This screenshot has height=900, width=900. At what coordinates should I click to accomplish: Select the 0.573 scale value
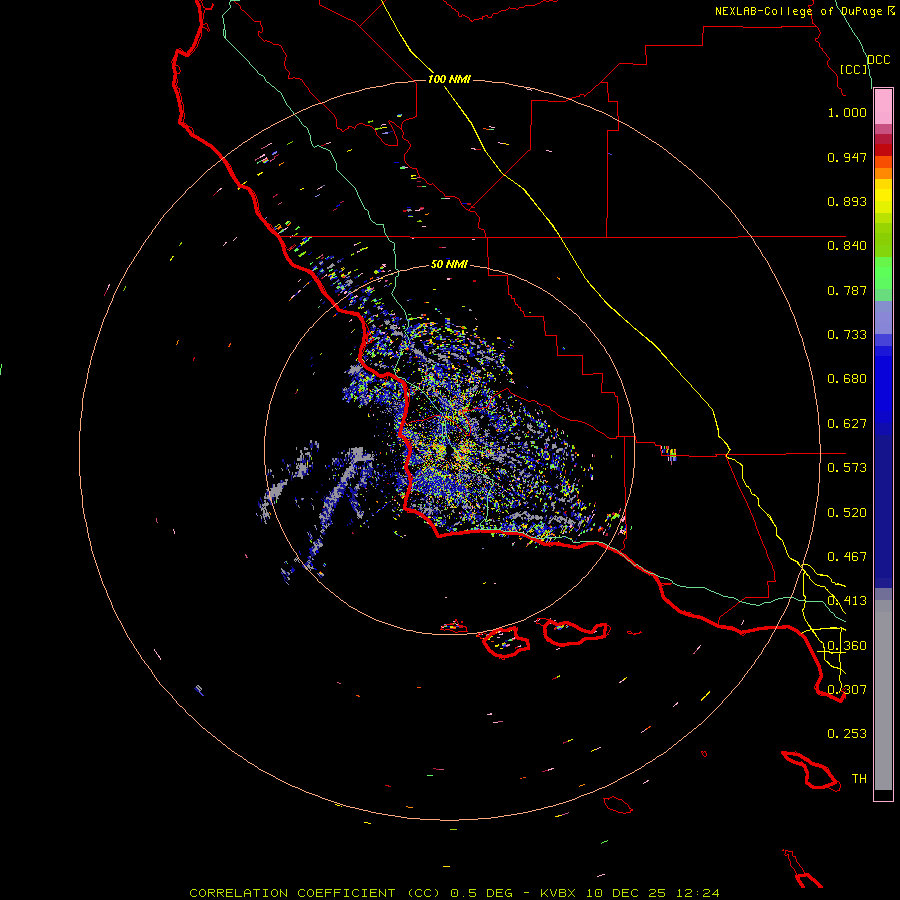pyautogui.click(x=847, y=468)
